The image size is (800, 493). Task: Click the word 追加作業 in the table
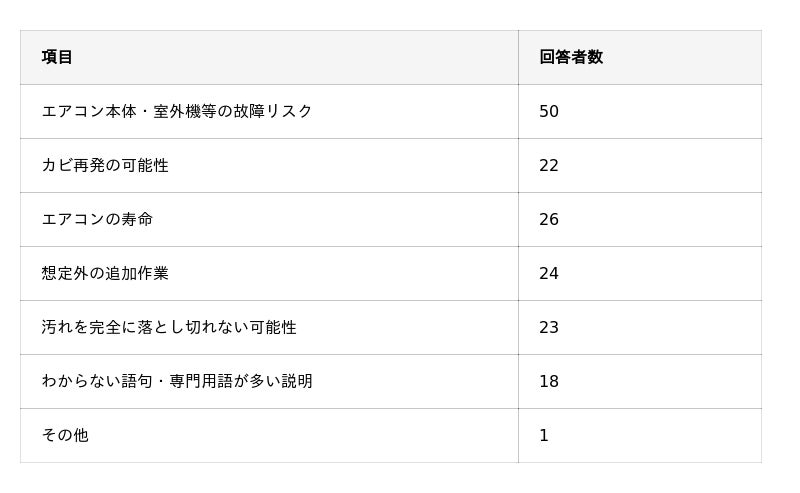point(137,273)
